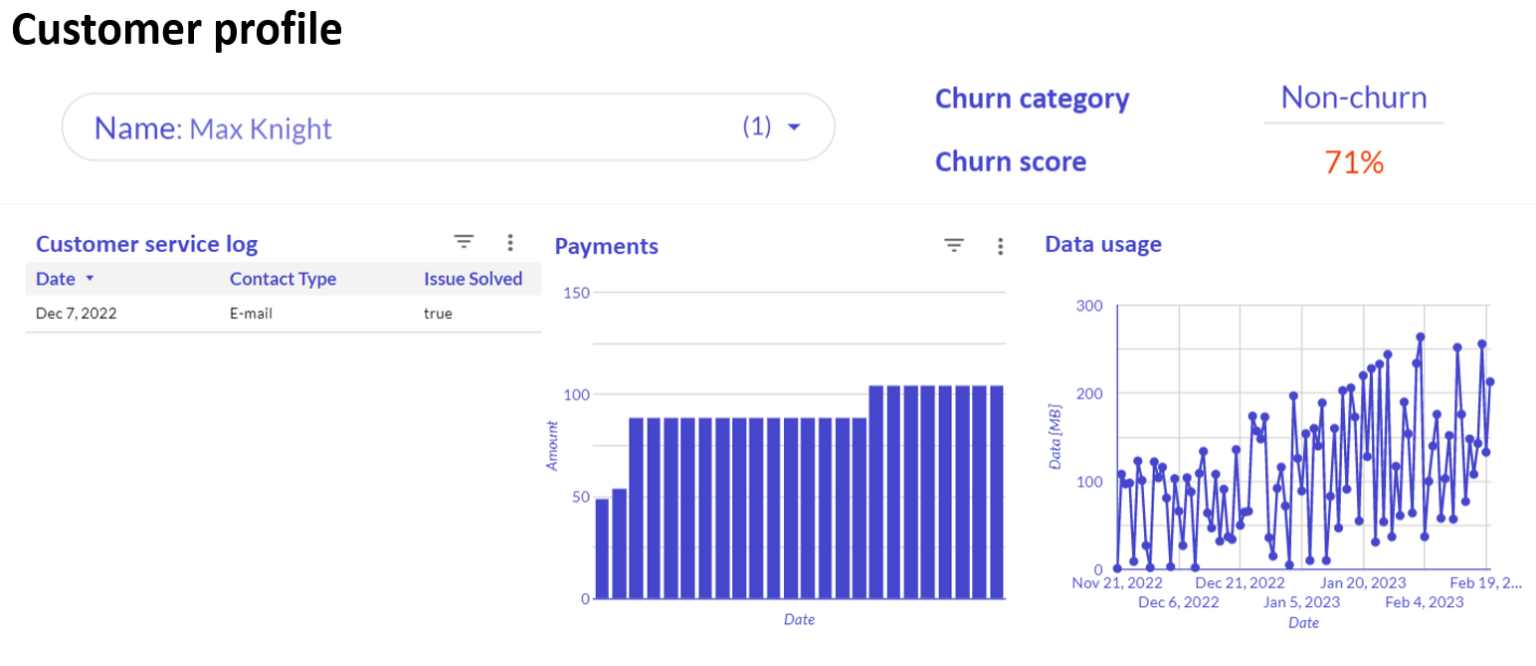1536x666 pixels.
Task: Expand the Name slicer dropdown
Action: pos(795,126)
